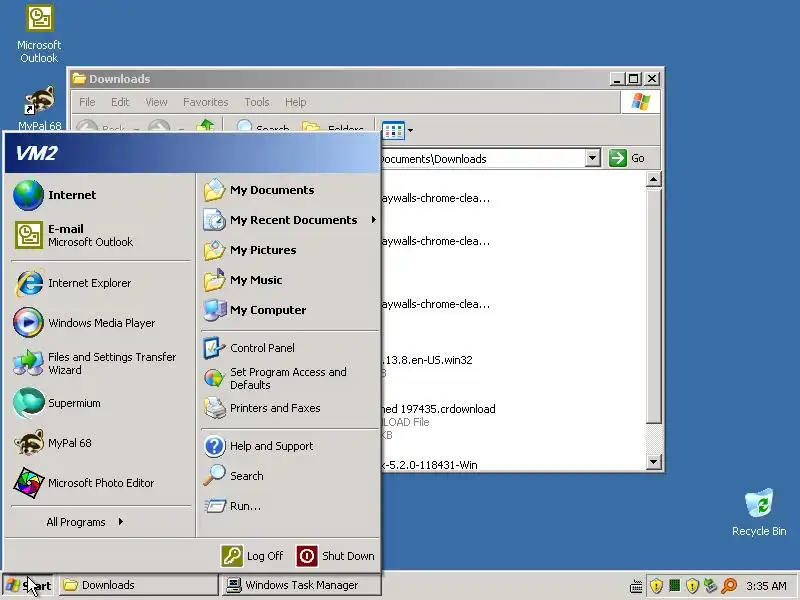
Task: Click the keyboard tray icon
Action: tap(636, 586)
